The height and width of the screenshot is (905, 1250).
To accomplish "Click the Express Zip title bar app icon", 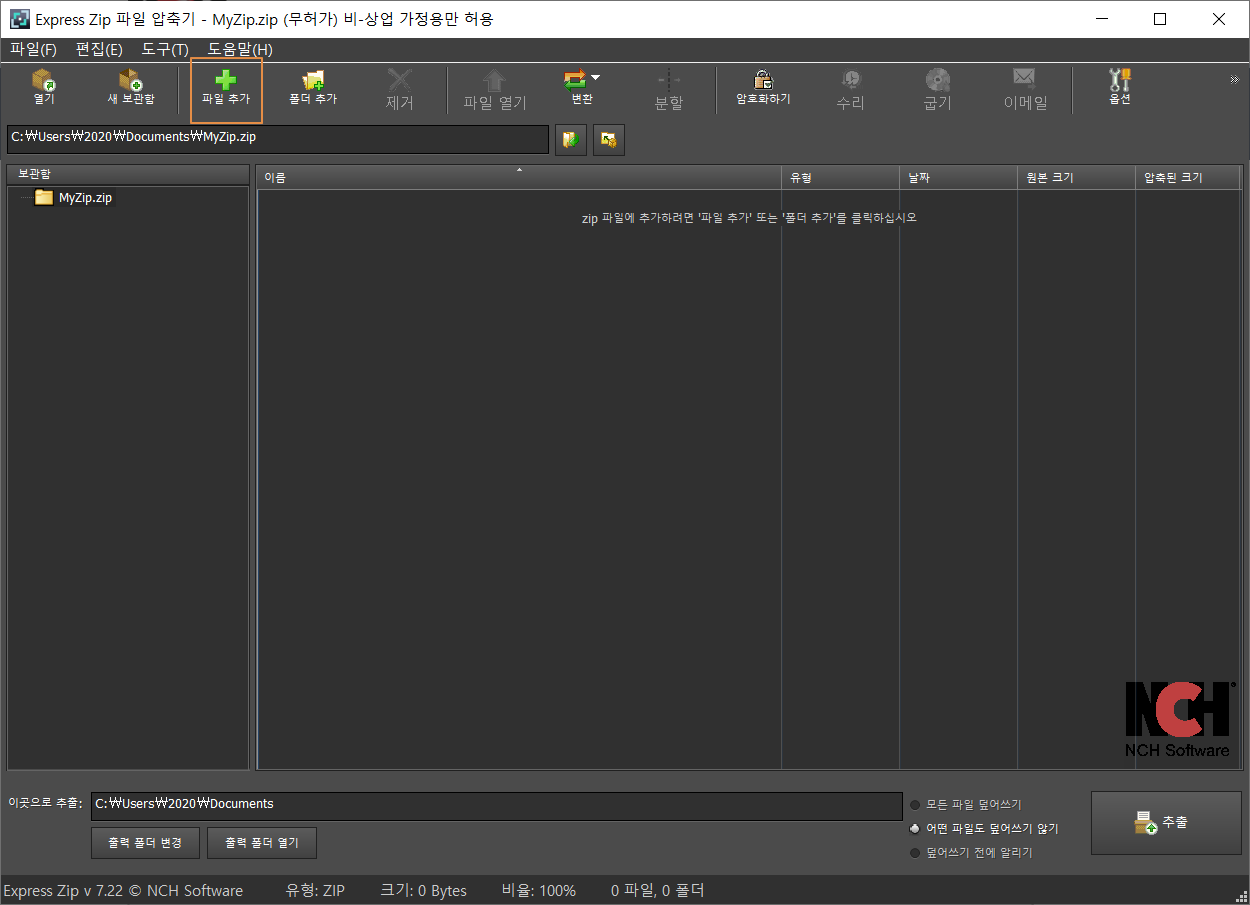I will [19, 19].
